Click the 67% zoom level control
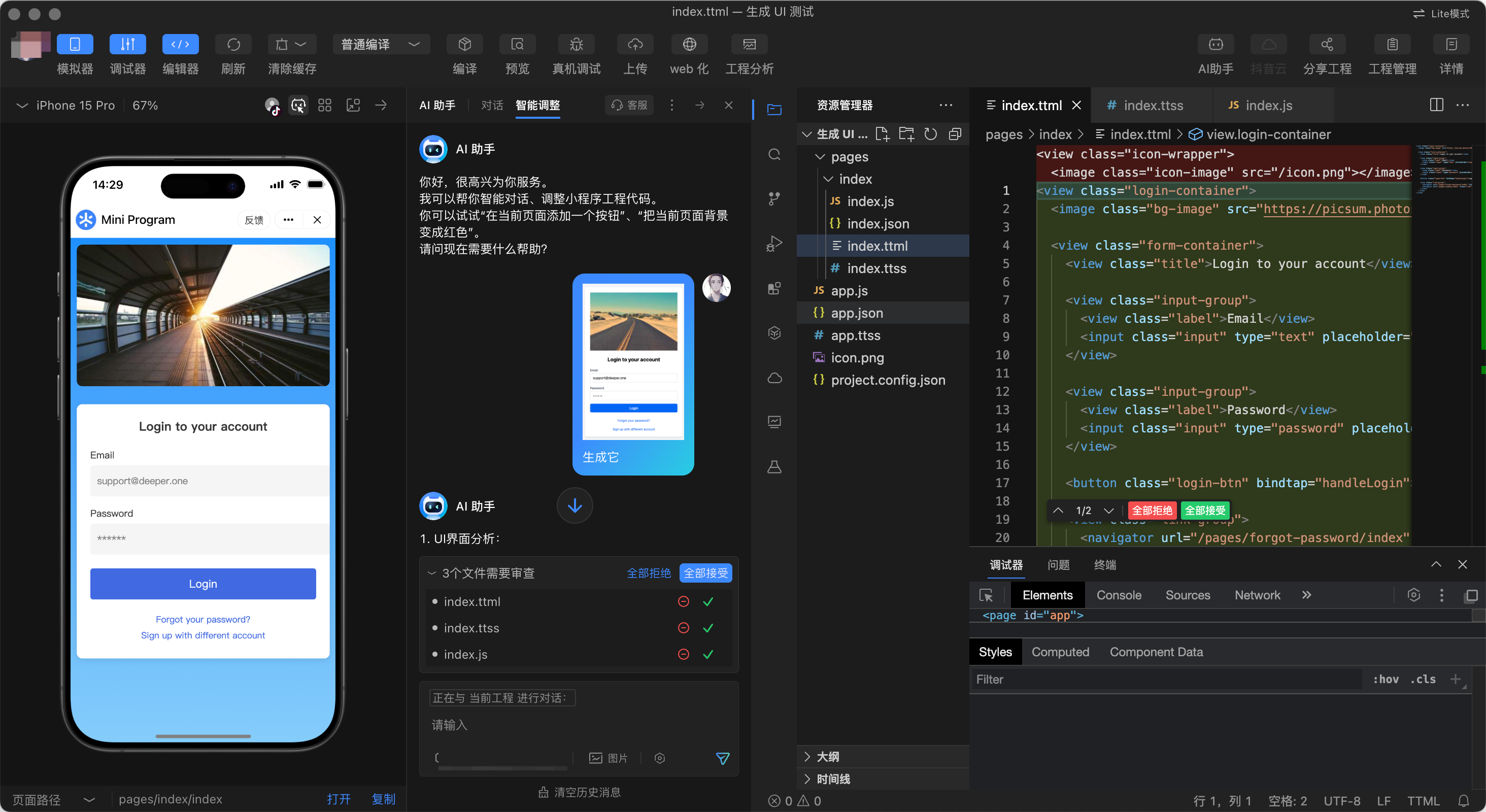 click(145, 106)
